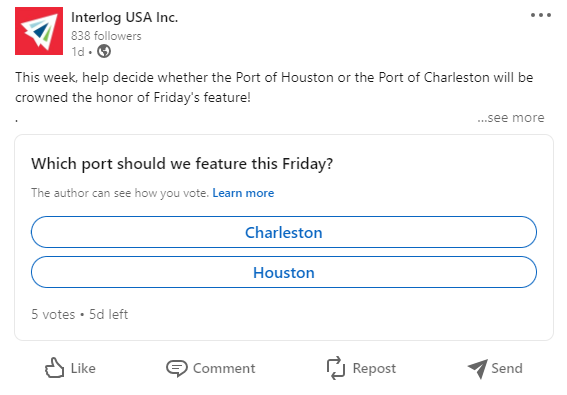
Task: Open the Learn more link
Action: [x=243, y=193]
